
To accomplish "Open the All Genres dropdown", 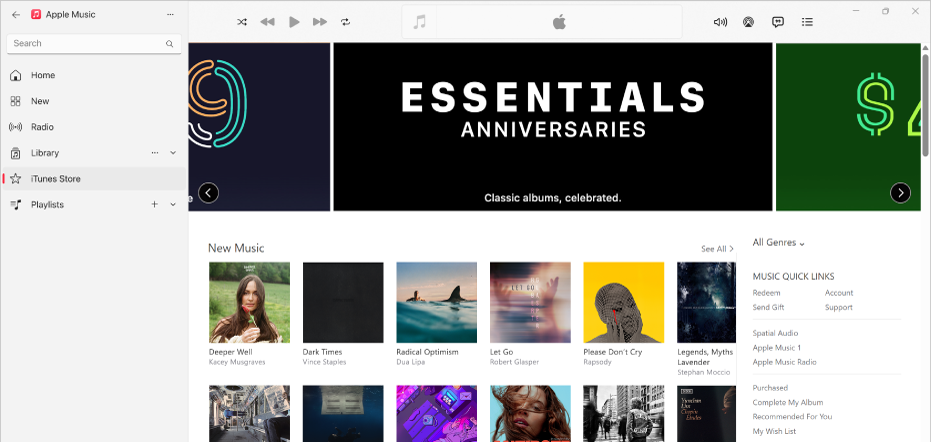I will 779,242.
